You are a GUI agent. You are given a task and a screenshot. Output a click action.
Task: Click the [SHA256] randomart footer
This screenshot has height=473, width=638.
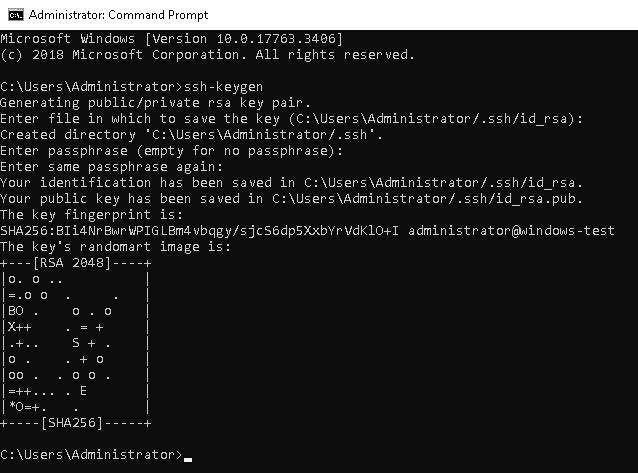pyautogui.click(x=75, y=424)
